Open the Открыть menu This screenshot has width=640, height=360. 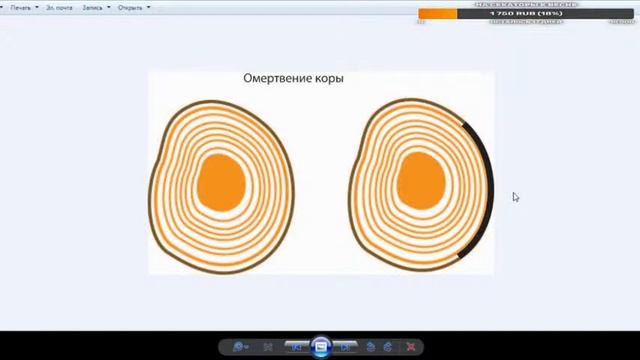pos(130,8)
